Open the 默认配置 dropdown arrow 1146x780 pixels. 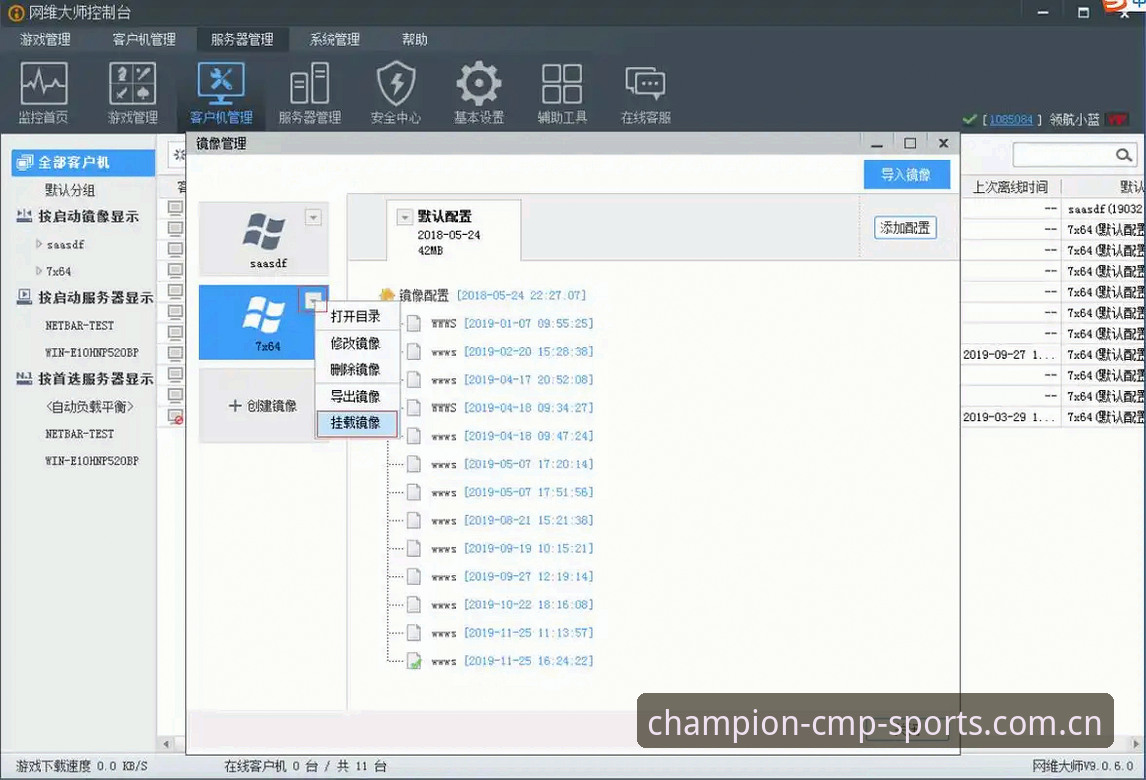point(404,217)
